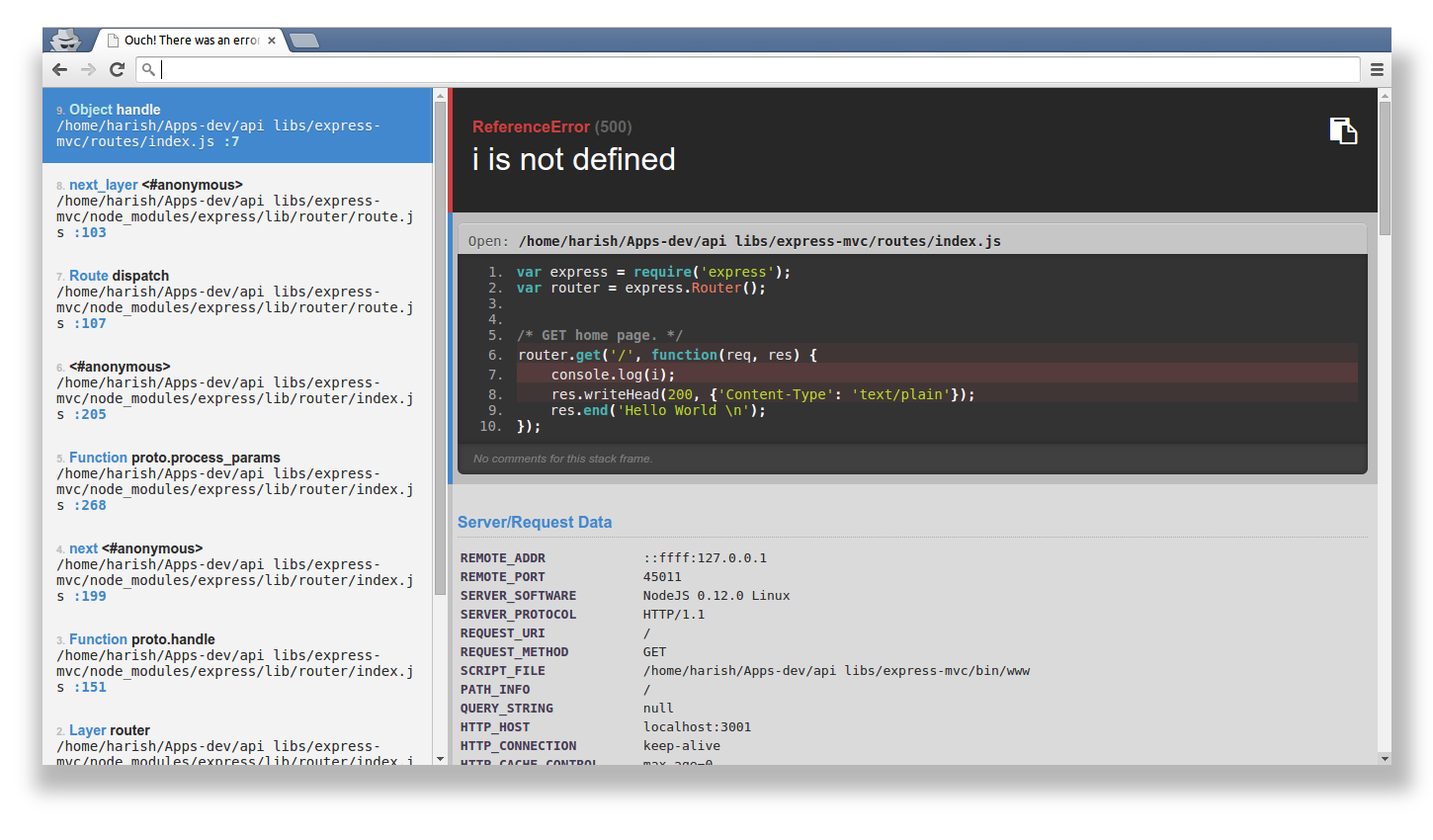The width and height of the screenshot is (1433, 840).
Task: Click the browser forward arrow
Action: pyautogui.click(x=88, y=69)
